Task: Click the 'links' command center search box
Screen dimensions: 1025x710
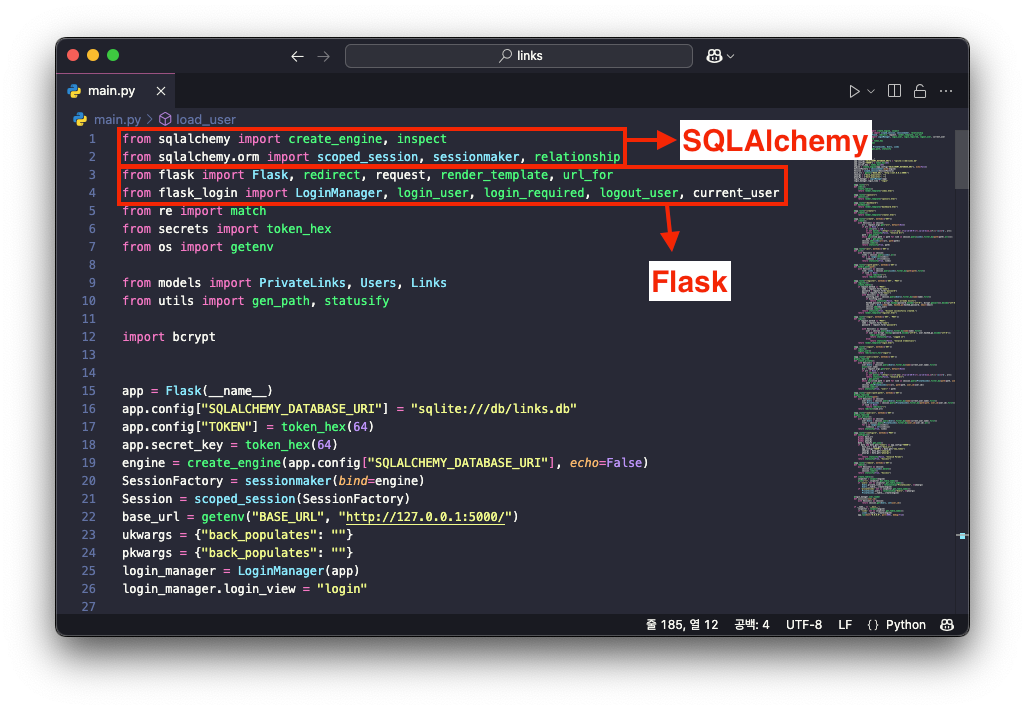Action: pos(518,56)
